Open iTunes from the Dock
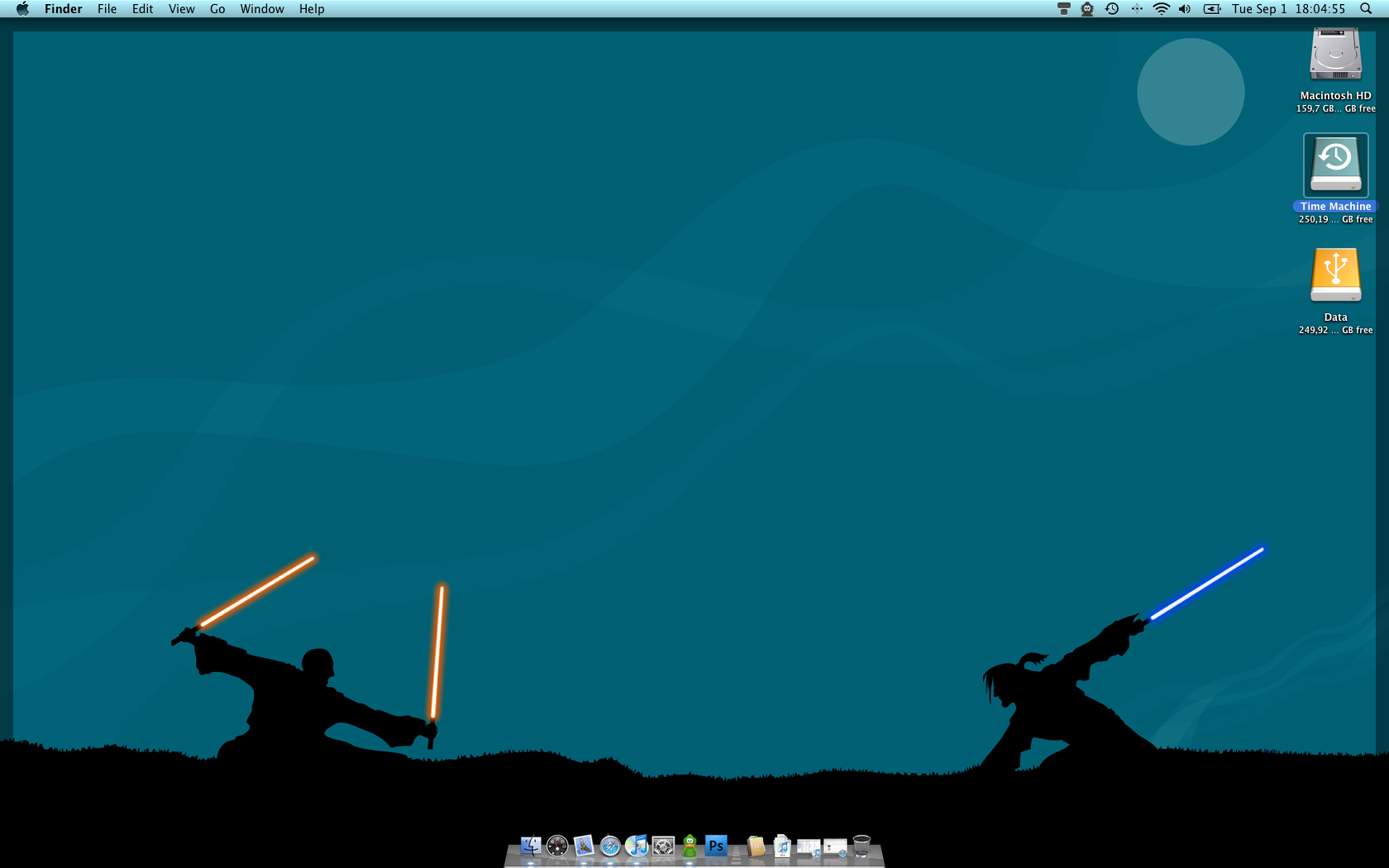The image size is (1389, 868). (637, 847)
